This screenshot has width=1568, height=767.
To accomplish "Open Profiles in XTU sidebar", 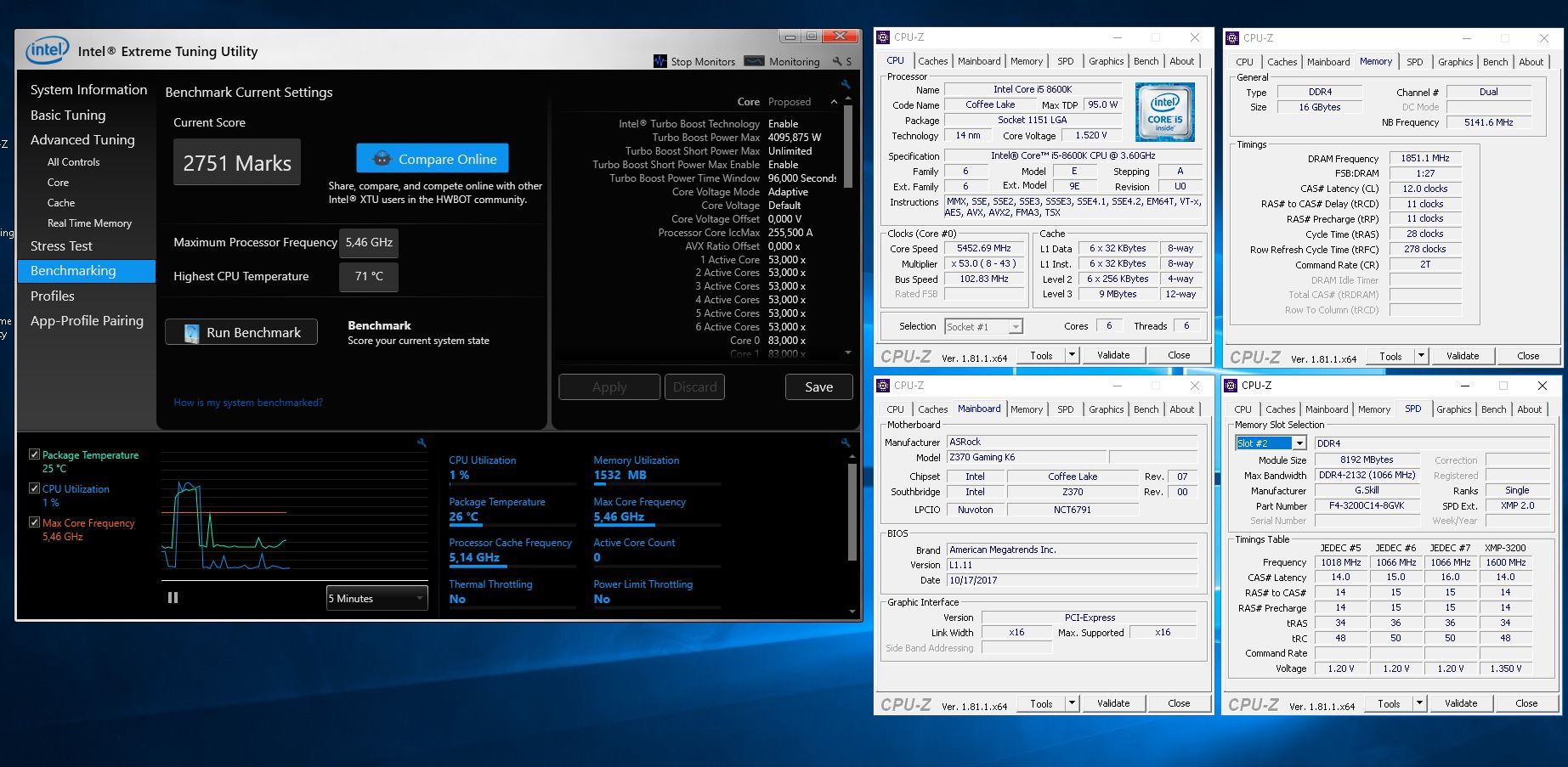I will (x=53, y=296).
